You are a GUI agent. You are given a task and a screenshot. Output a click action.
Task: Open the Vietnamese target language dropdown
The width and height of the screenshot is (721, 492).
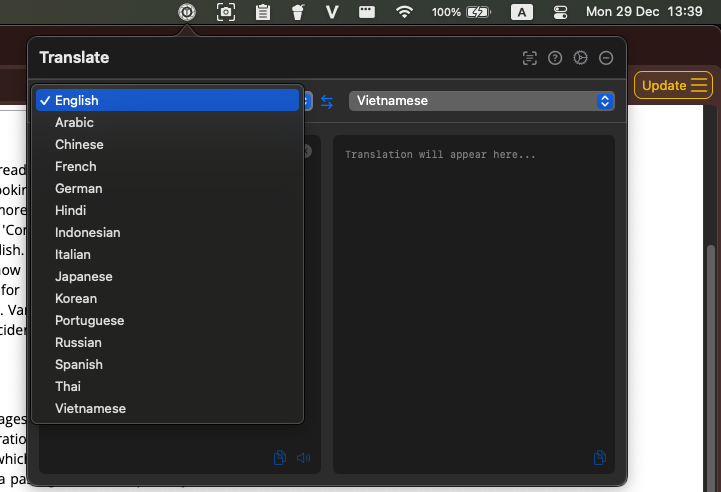coord(481,101)
